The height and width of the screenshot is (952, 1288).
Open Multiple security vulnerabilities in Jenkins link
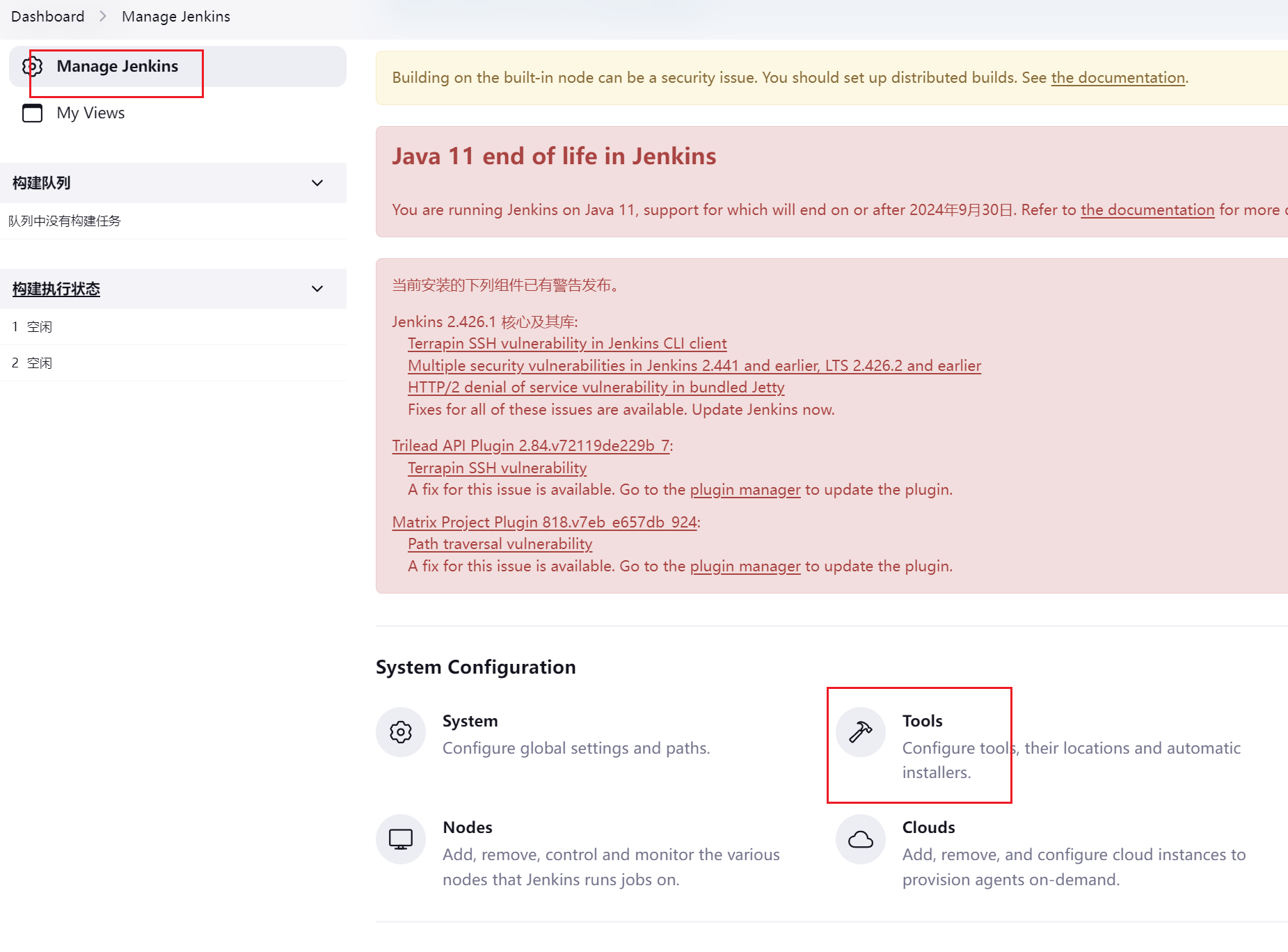point(694,365)
